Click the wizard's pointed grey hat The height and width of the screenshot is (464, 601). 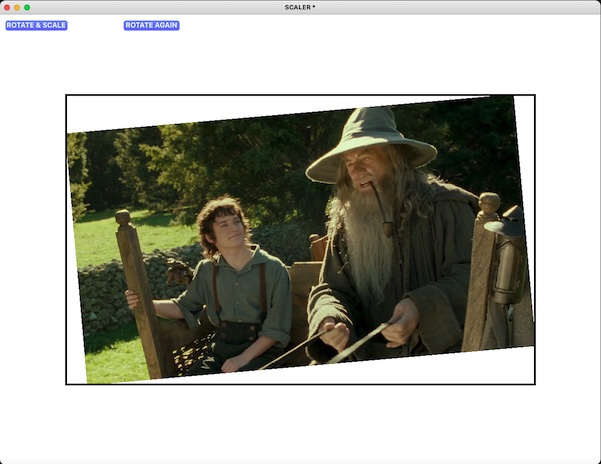pyautogui.click(x=370, y=140)
